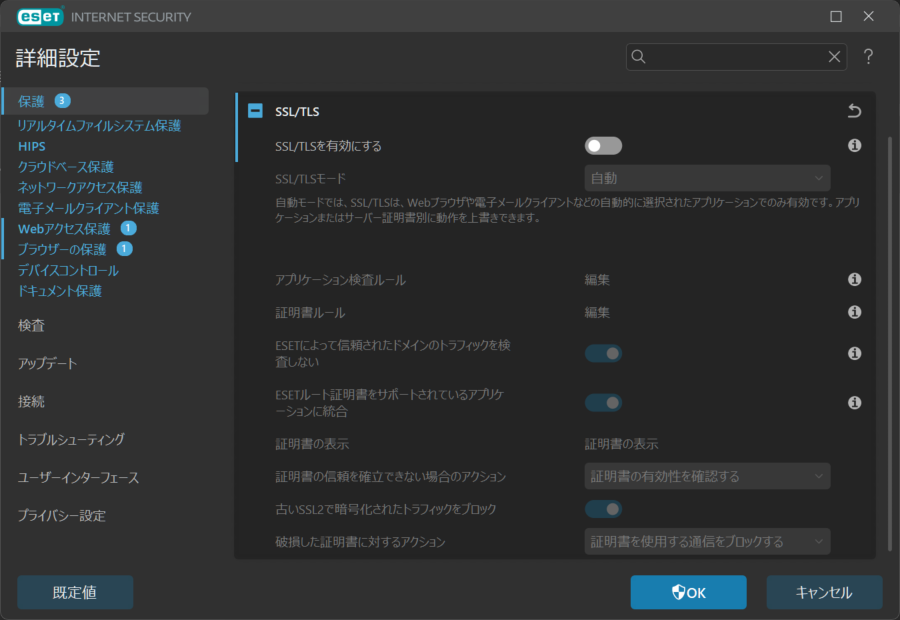Click badge 1 beside Webアクセス保護
The width and height of the screenshot is (900, 620).
128,228
